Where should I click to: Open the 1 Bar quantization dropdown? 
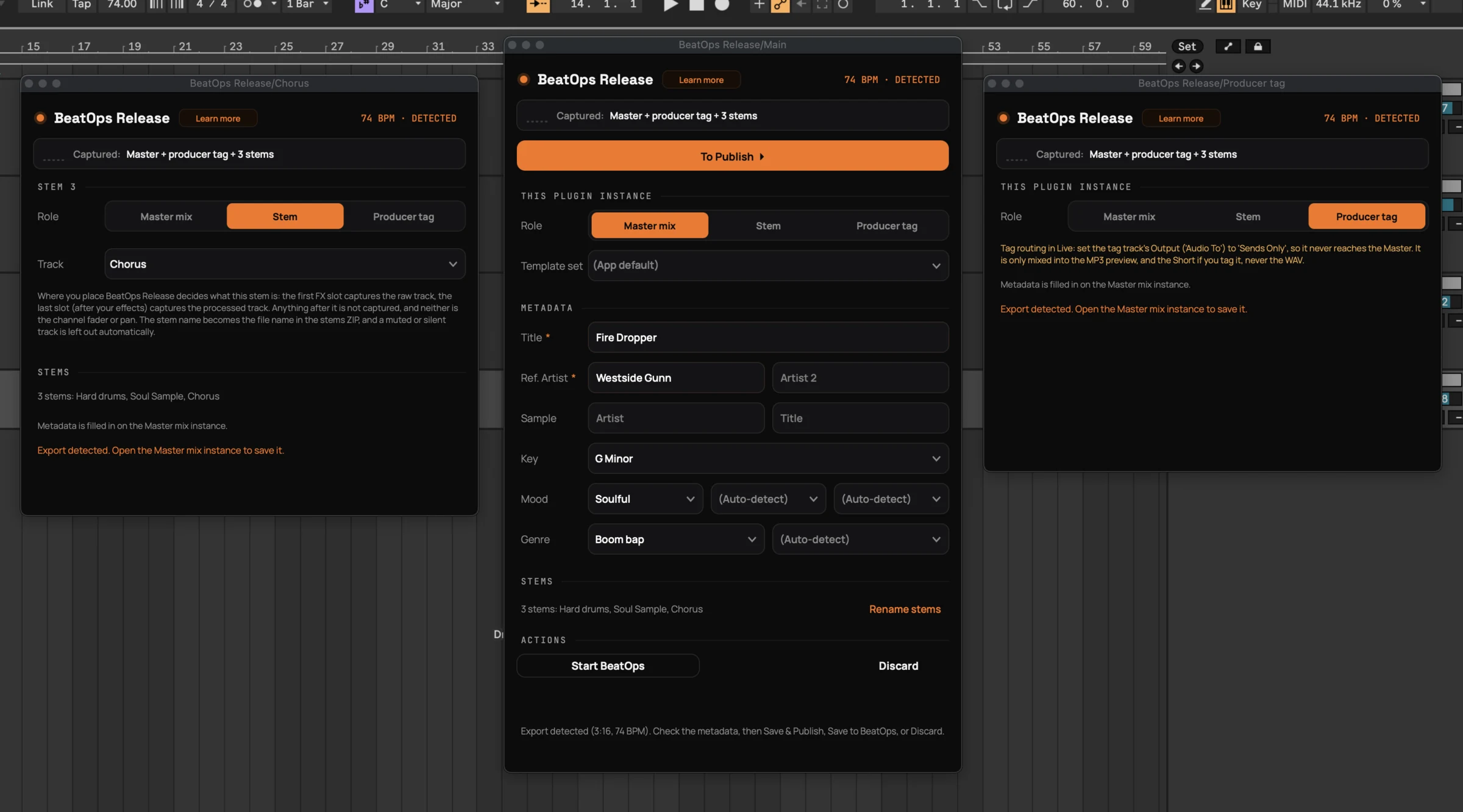(x=308, y=5)
